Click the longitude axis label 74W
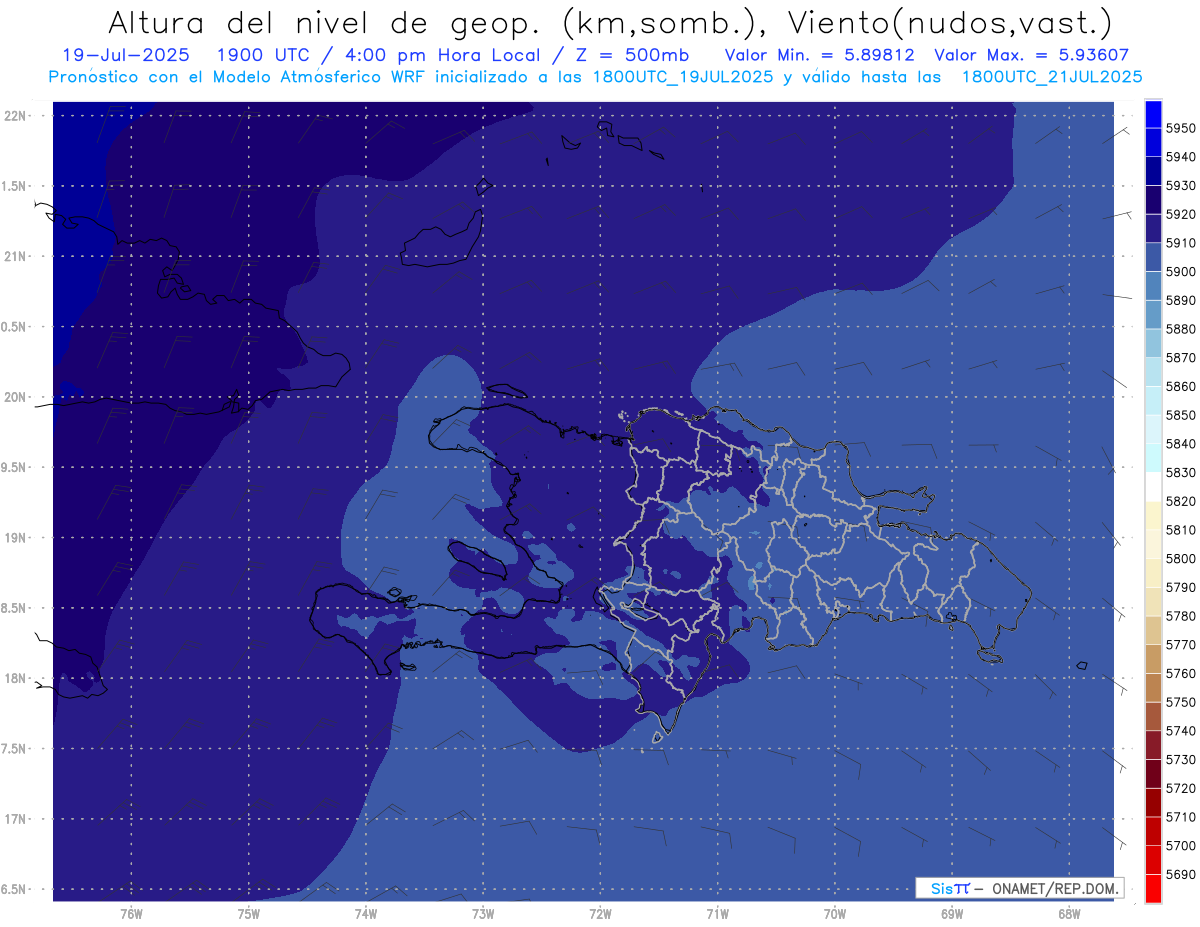 [x=365, y=913]
